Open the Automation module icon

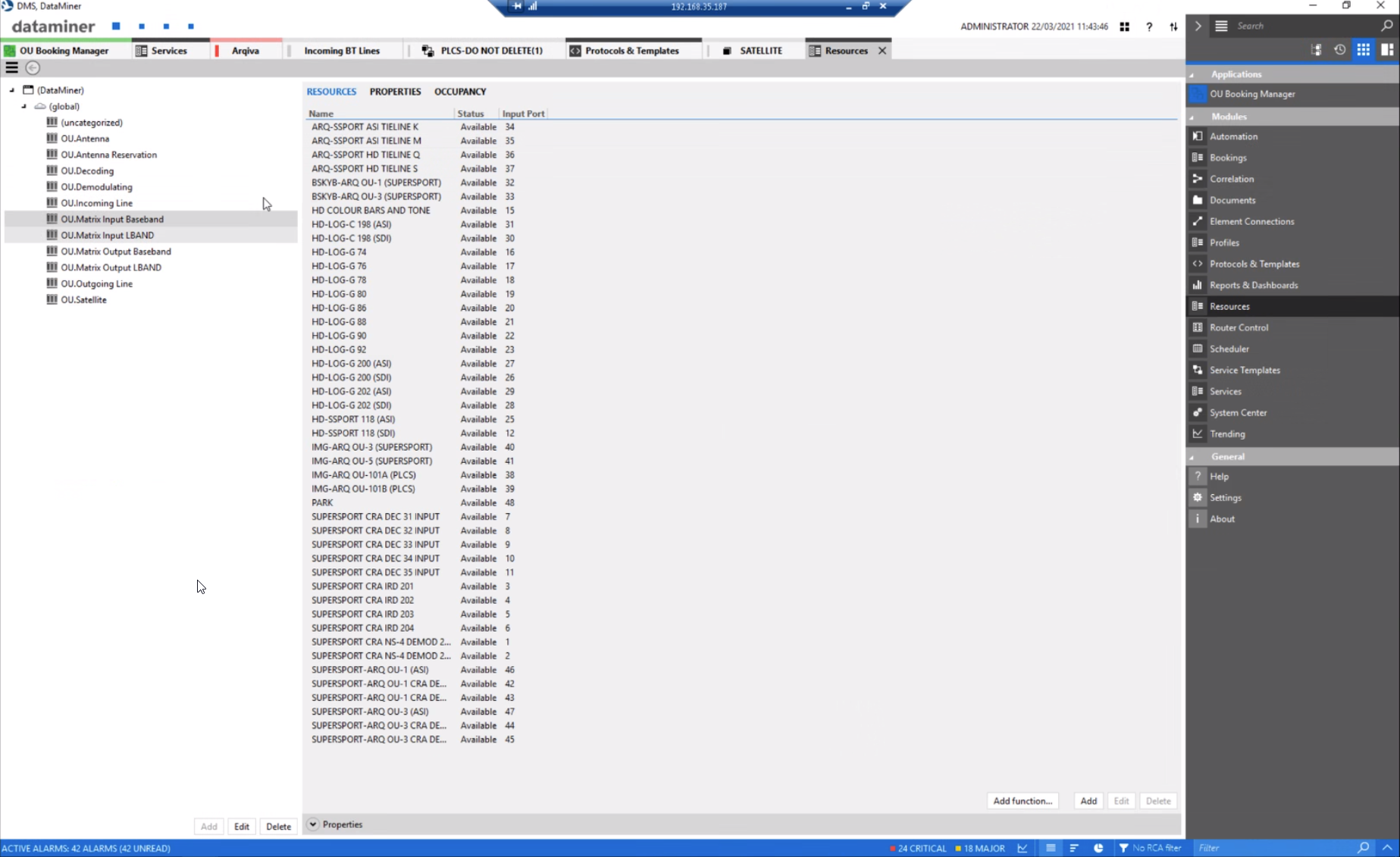click(1198, 136)
